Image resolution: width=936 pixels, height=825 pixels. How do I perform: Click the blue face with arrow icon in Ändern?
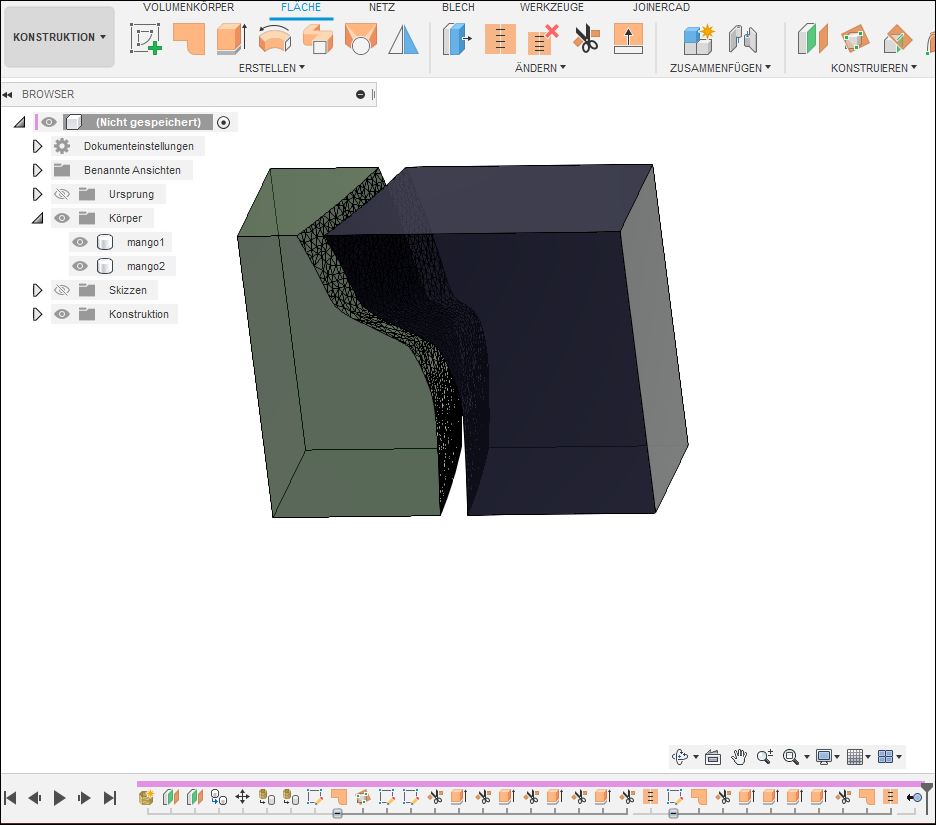pos(457,39)
